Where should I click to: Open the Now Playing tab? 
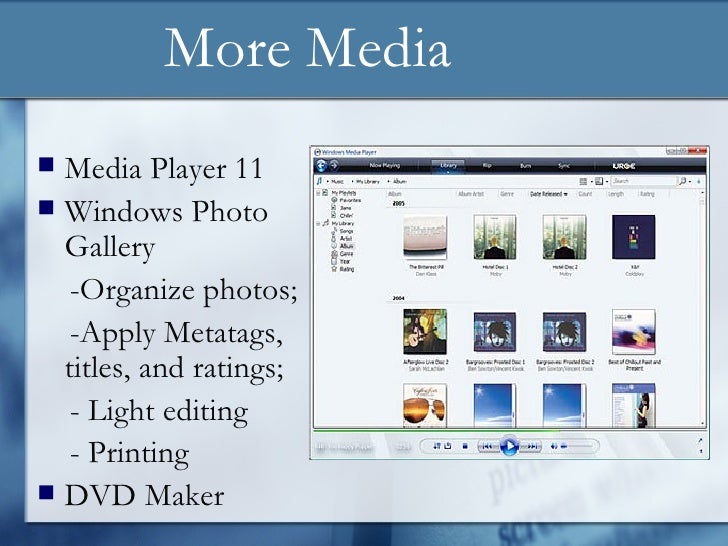click(x=384, y=165)
